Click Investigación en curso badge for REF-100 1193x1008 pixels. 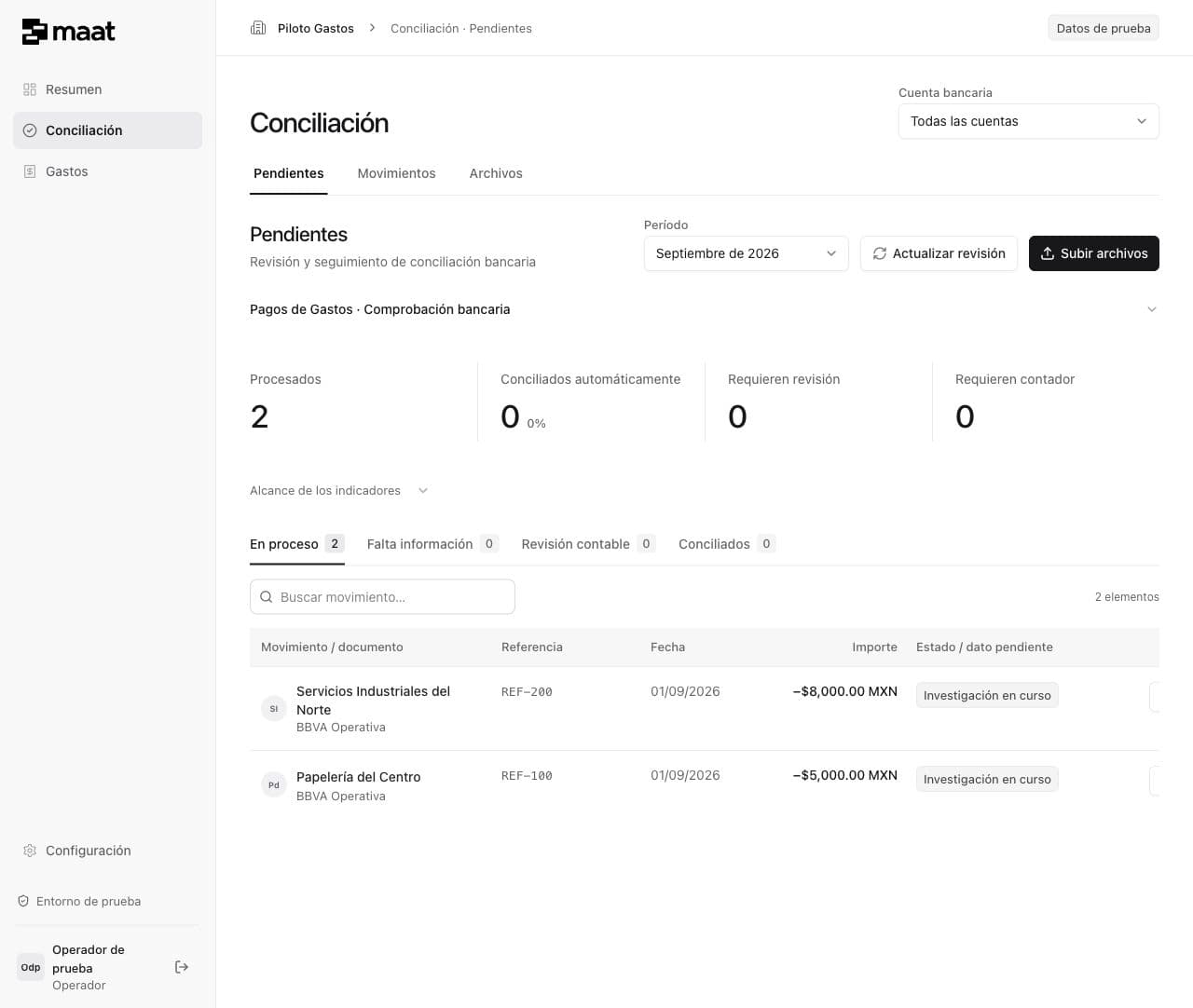[x=987, y=779]
